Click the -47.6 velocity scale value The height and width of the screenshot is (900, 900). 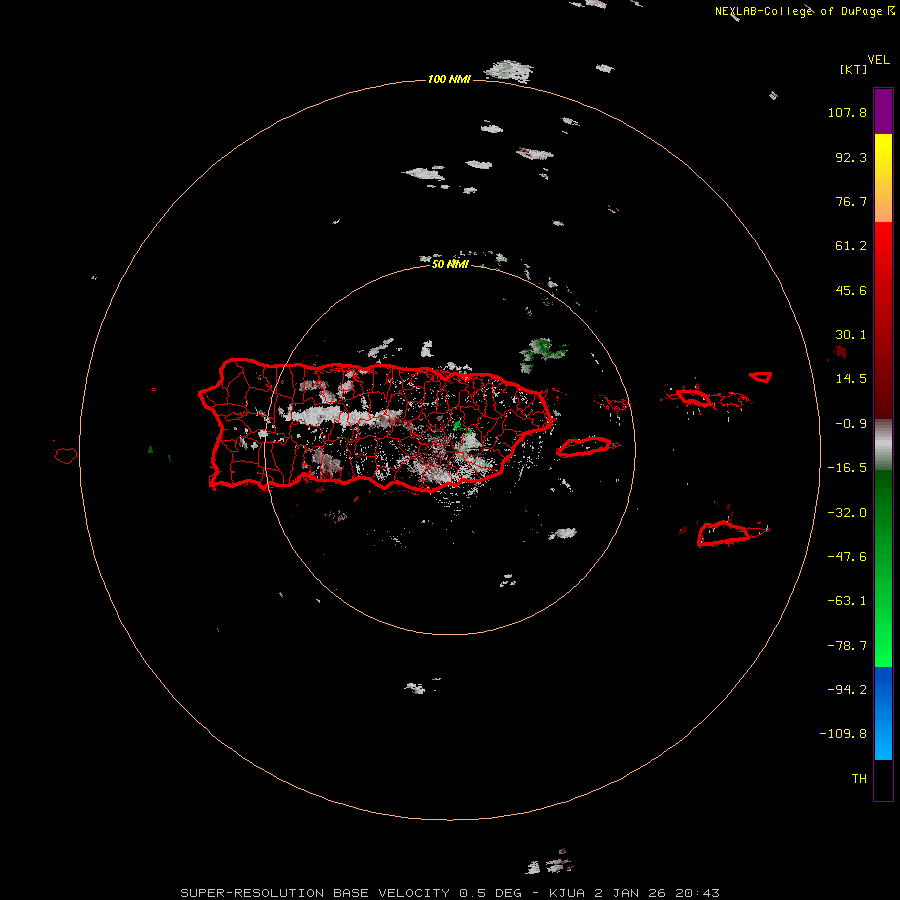click(847, 557)
